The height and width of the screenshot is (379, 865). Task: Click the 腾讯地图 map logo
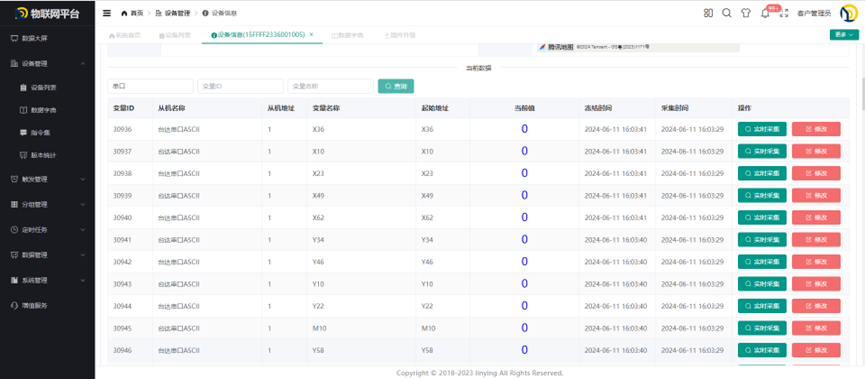click(x=557, y=47)
